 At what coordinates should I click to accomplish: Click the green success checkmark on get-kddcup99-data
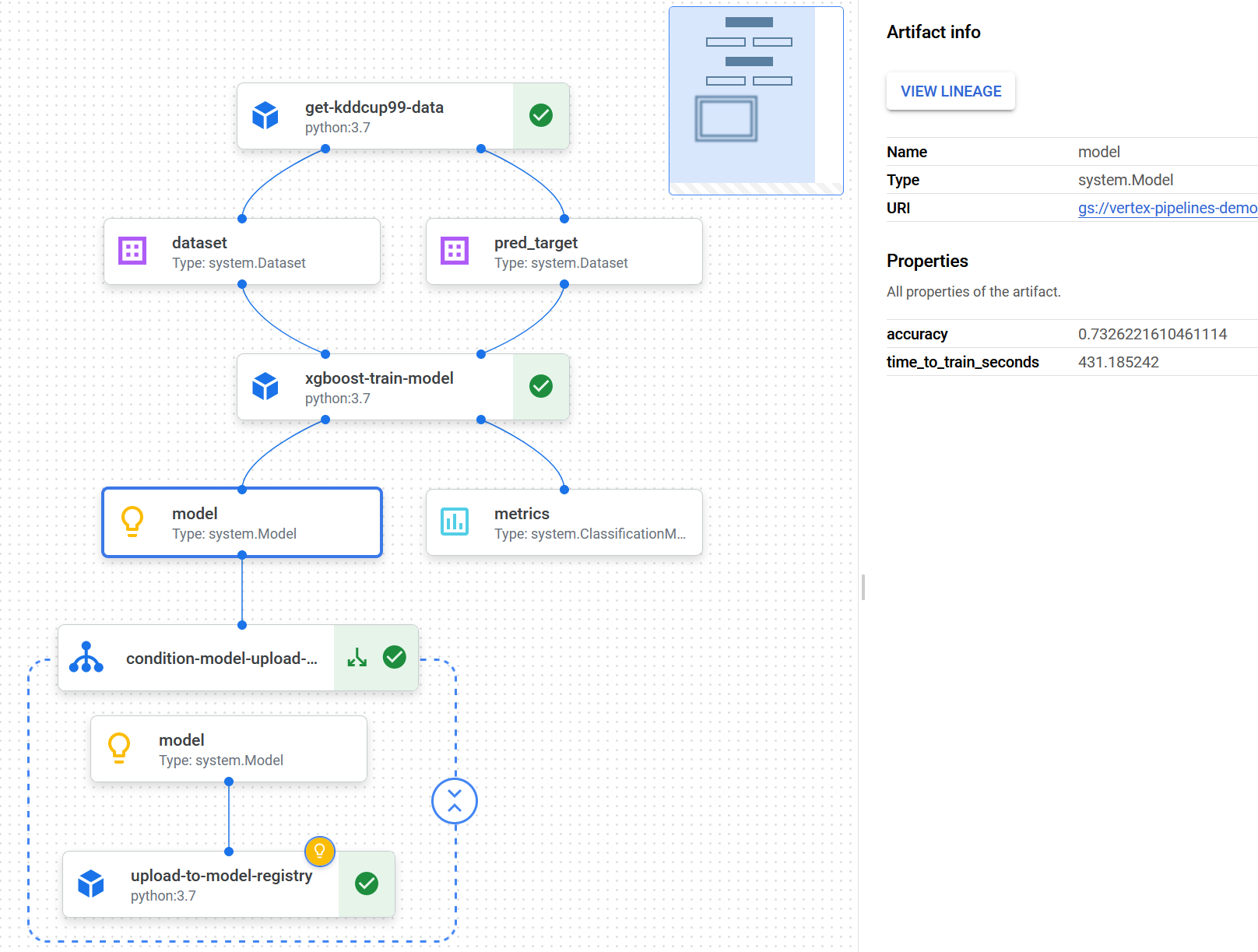tap(541, 116)
